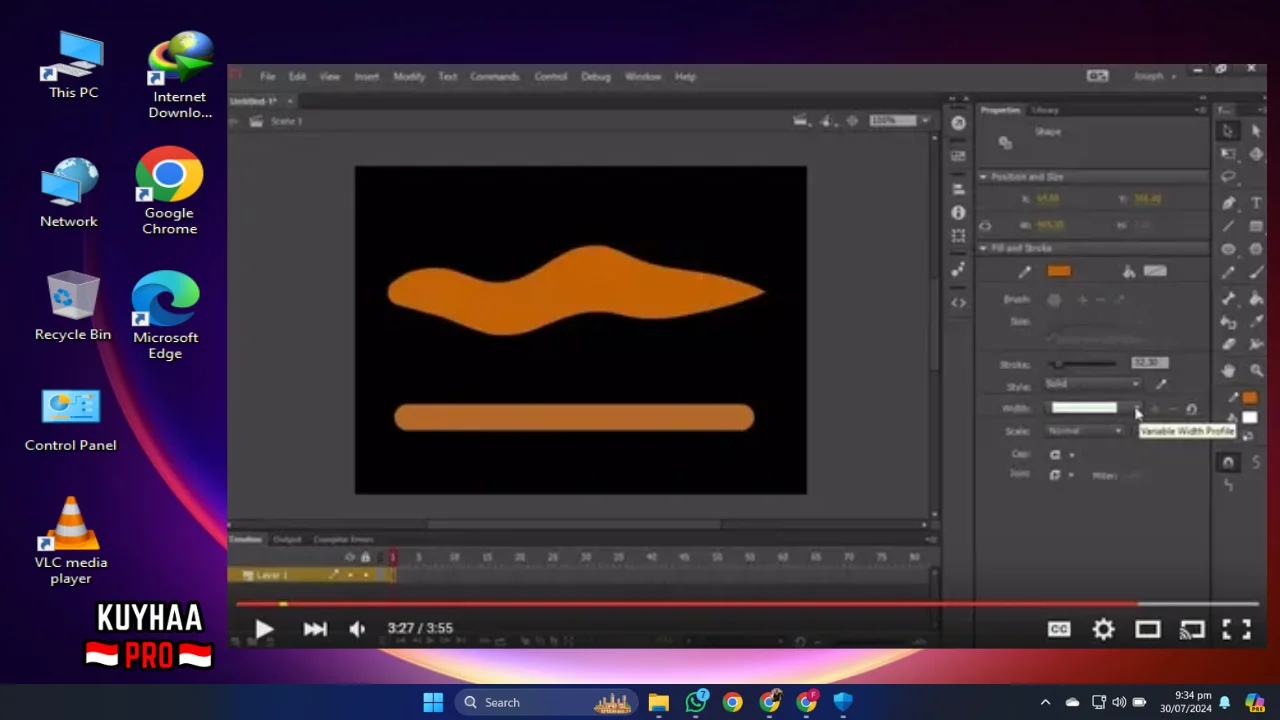
Task: Switch to the Library tab
Action: point(1045,110)
